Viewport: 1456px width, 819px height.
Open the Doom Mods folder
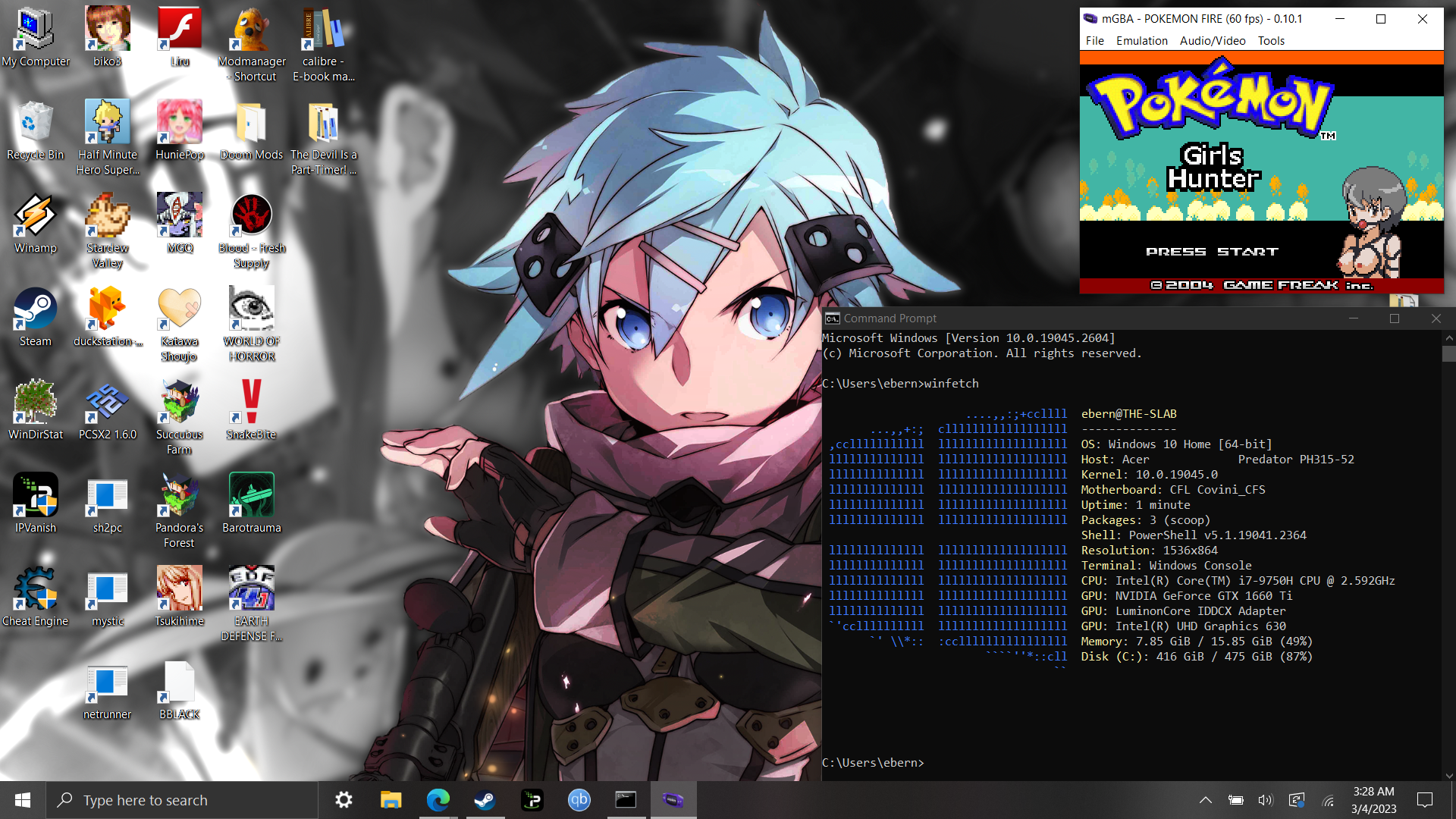(252, 130)
